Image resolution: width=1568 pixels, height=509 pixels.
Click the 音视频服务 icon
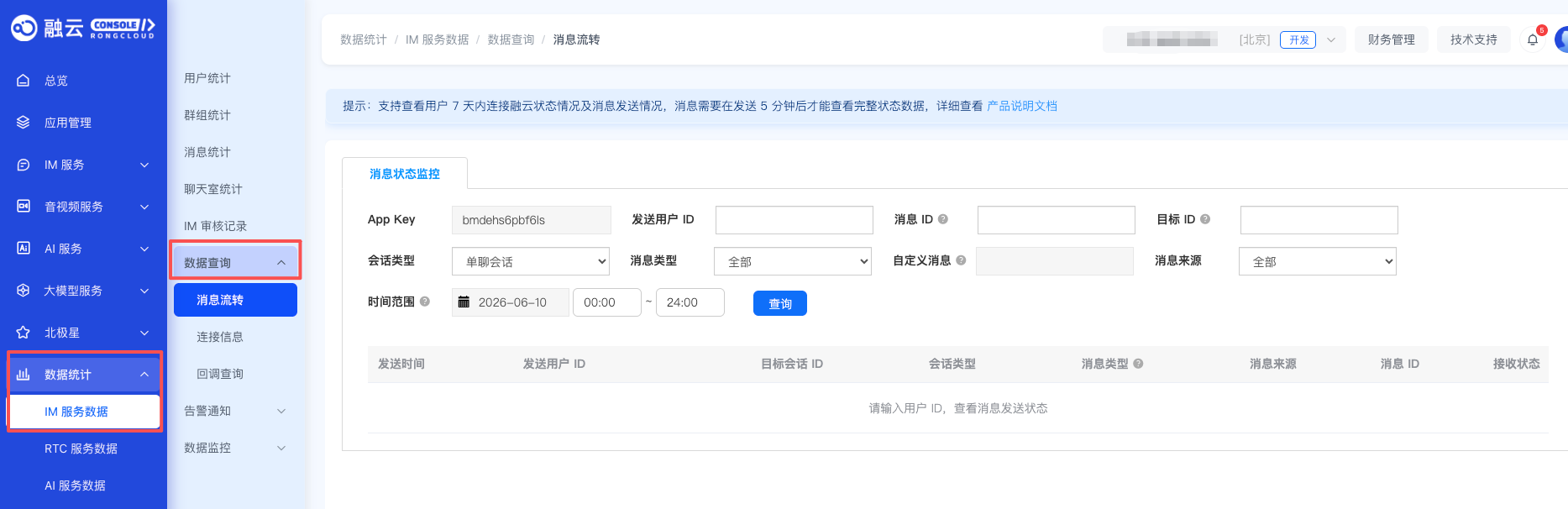click(x=24, y=207)
